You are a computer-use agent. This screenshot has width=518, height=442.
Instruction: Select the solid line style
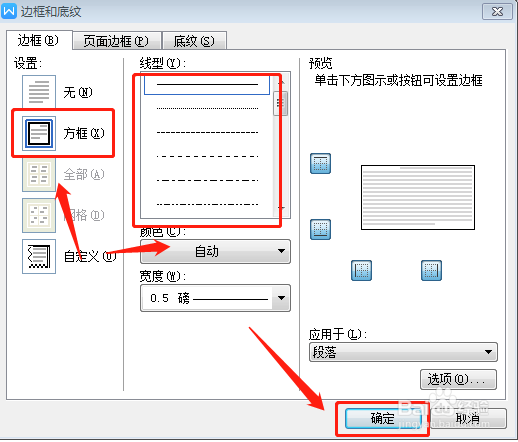[x=207, y=84]
